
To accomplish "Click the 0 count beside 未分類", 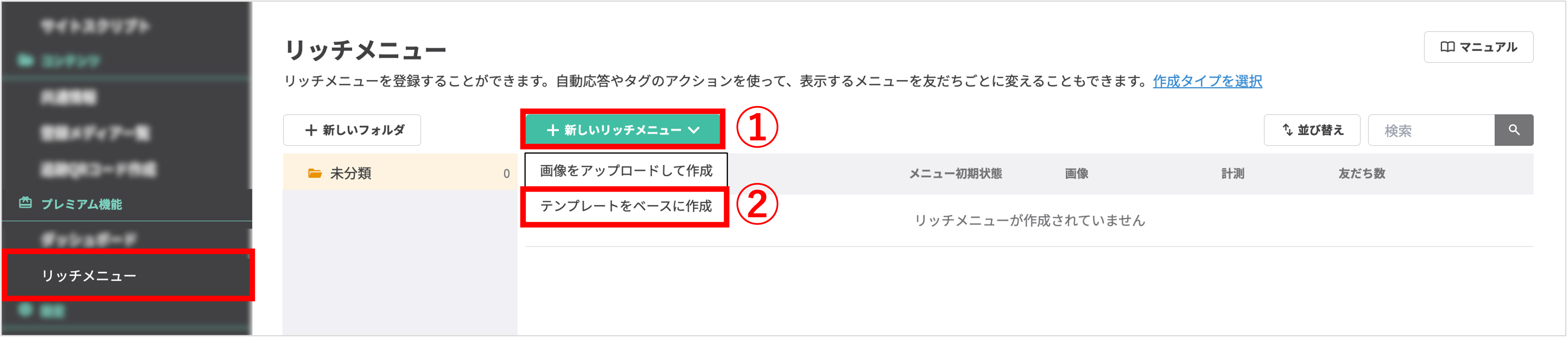I will coord(506,174).
